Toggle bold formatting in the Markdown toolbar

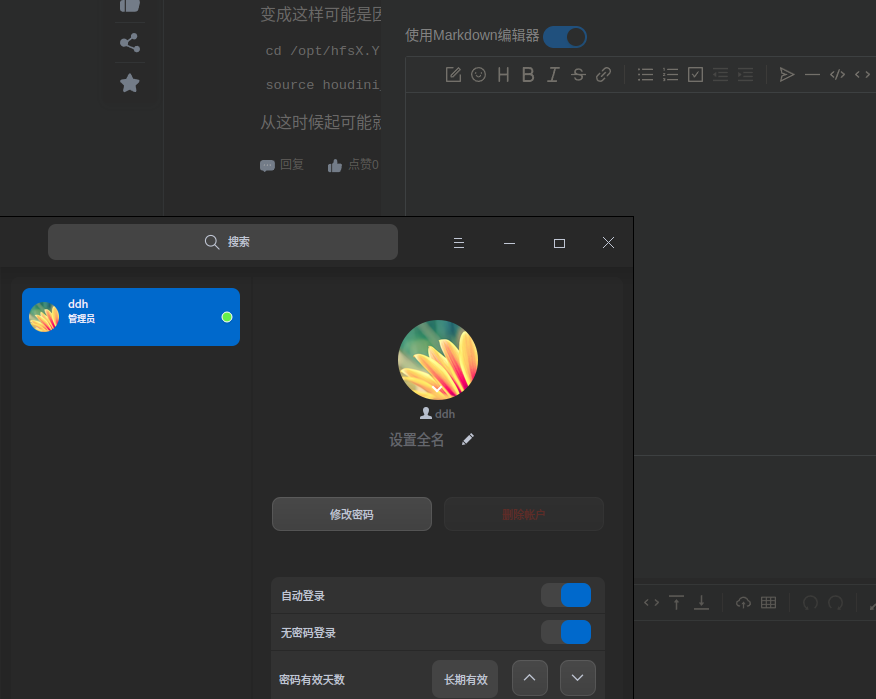tap(528, 74)
